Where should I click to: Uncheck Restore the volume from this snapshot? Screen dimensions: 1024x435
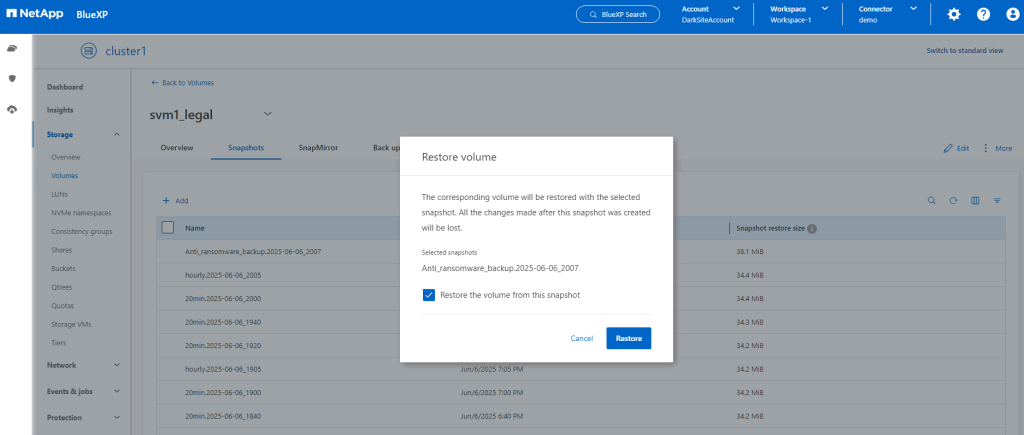[x=429, y=295]
